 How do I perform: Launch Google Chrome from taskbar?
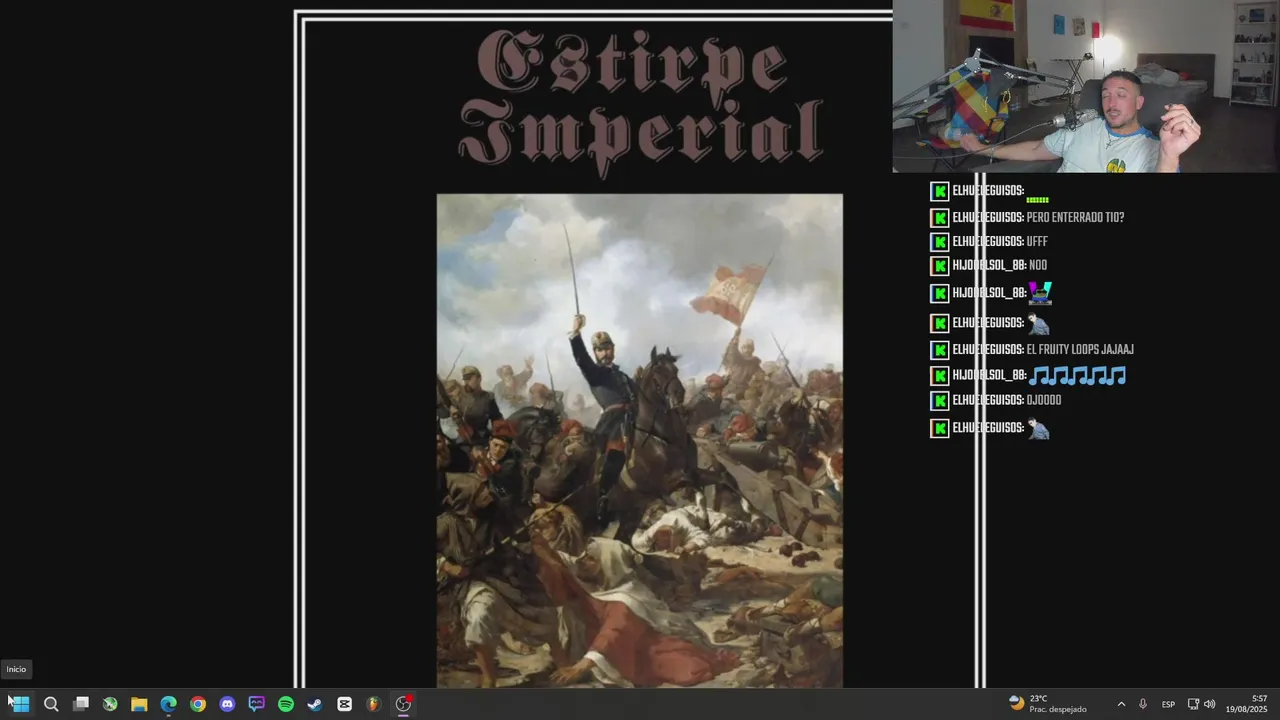pyautogui.click(x=198, y=704)
